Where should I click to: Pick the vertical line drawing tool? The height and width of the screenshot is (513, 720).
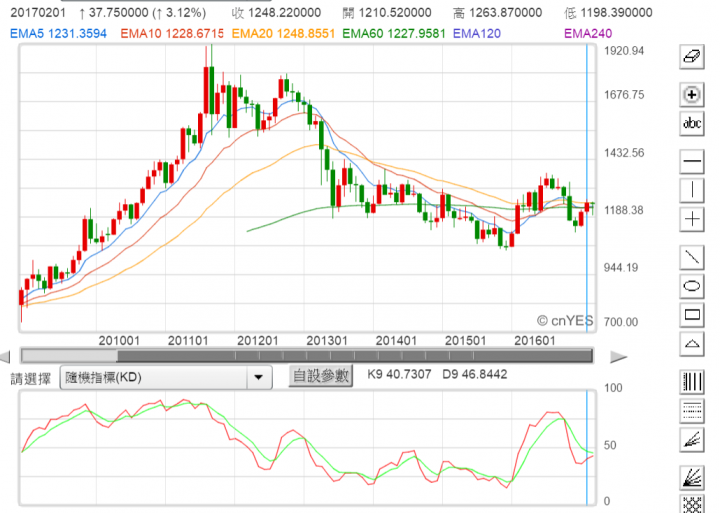(691, 190)
